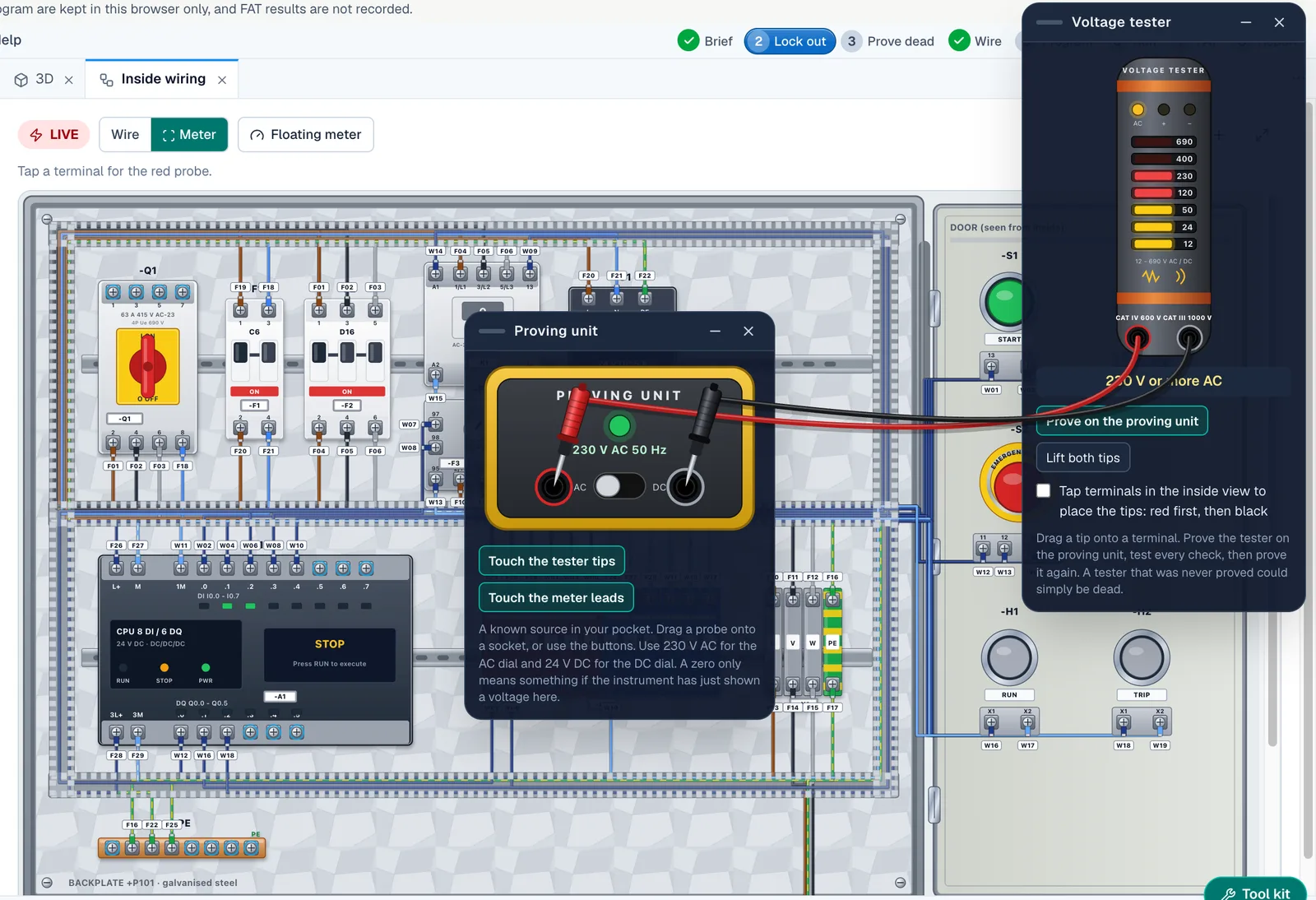Go to the Prove dead step
1316x900 pixels.
pyautogui.click(x=890, y=41)
